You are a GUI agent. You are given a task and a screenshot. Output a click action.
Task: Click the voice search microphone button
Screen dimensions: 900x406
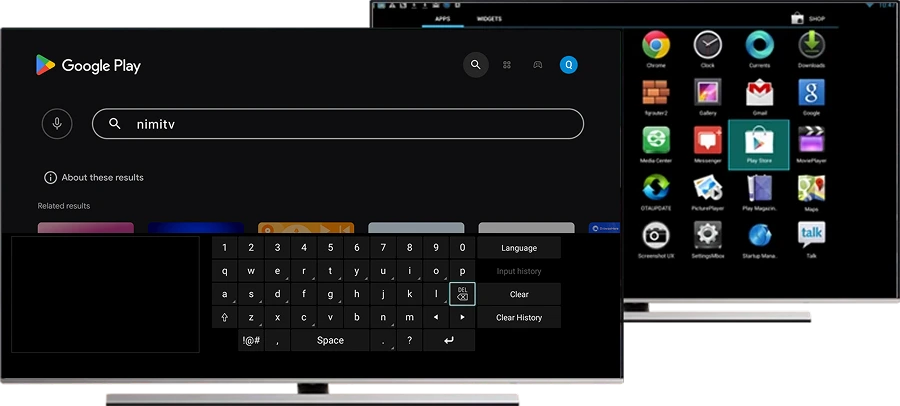tap(57, 124)
